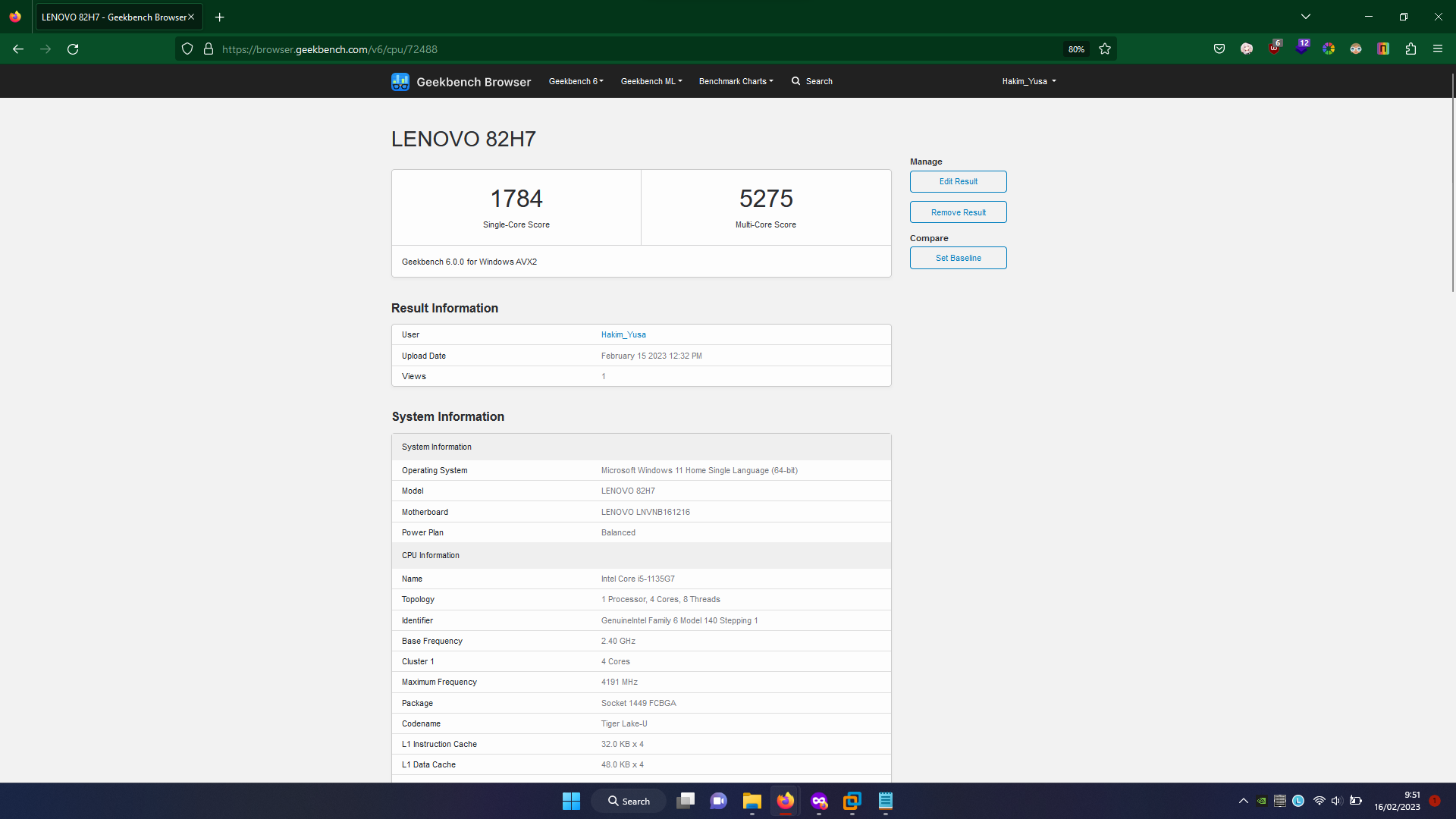Click the Microsoft Windows 11 Home OS value
The width and height of the screenshot is (1456, 819).
coord(699,470)
